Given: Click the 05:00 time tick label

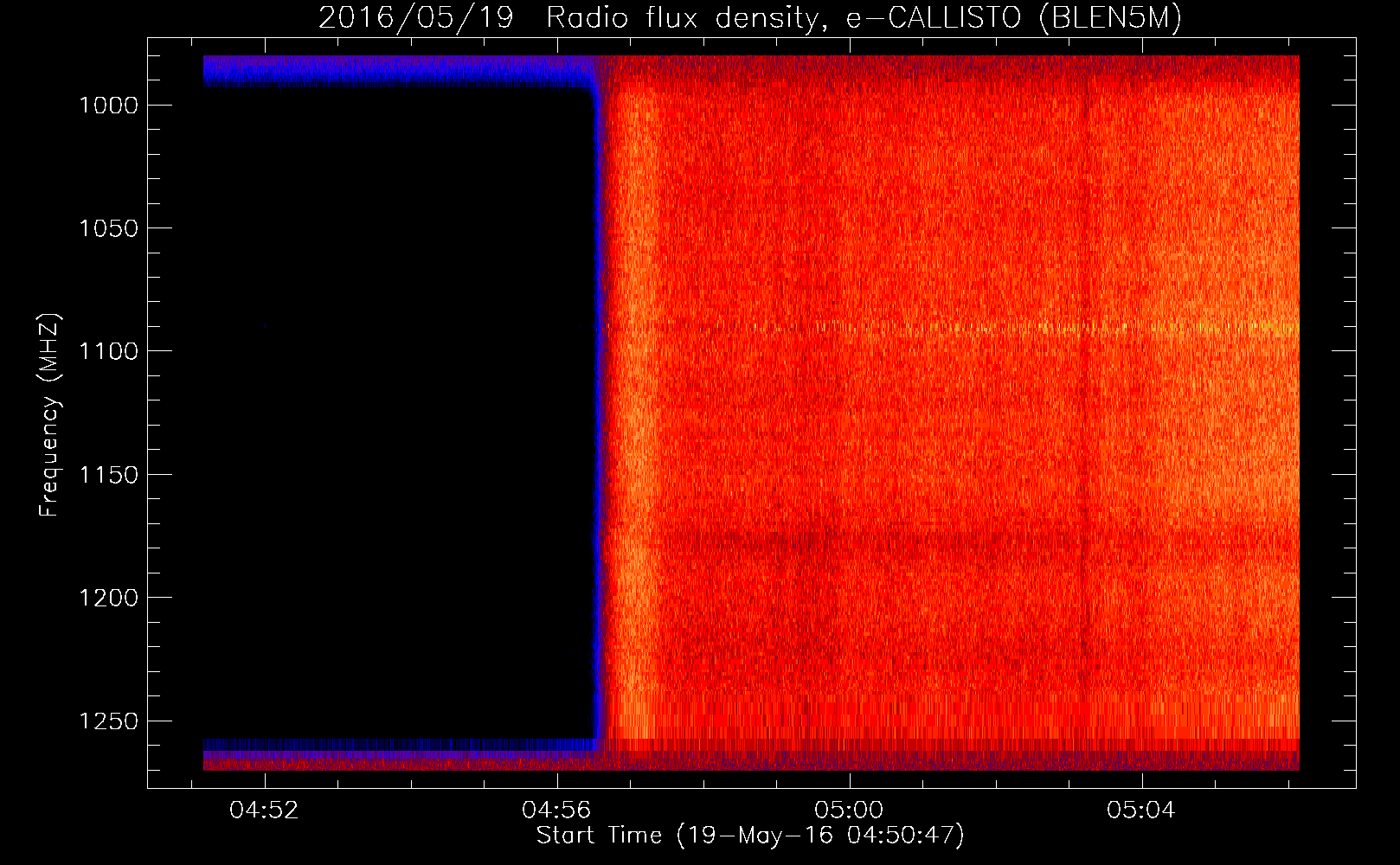Looking at the screenshot, I should point(849,810).
